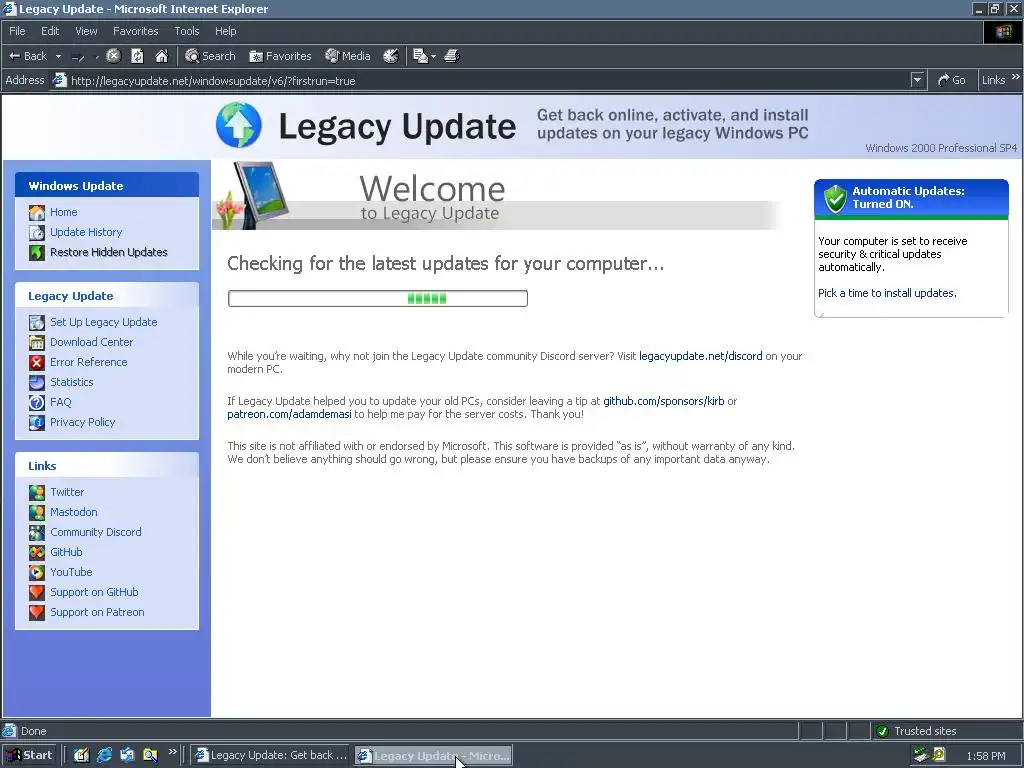
Task: Click the Mail toolbar icon
Action: click(421, 56)
